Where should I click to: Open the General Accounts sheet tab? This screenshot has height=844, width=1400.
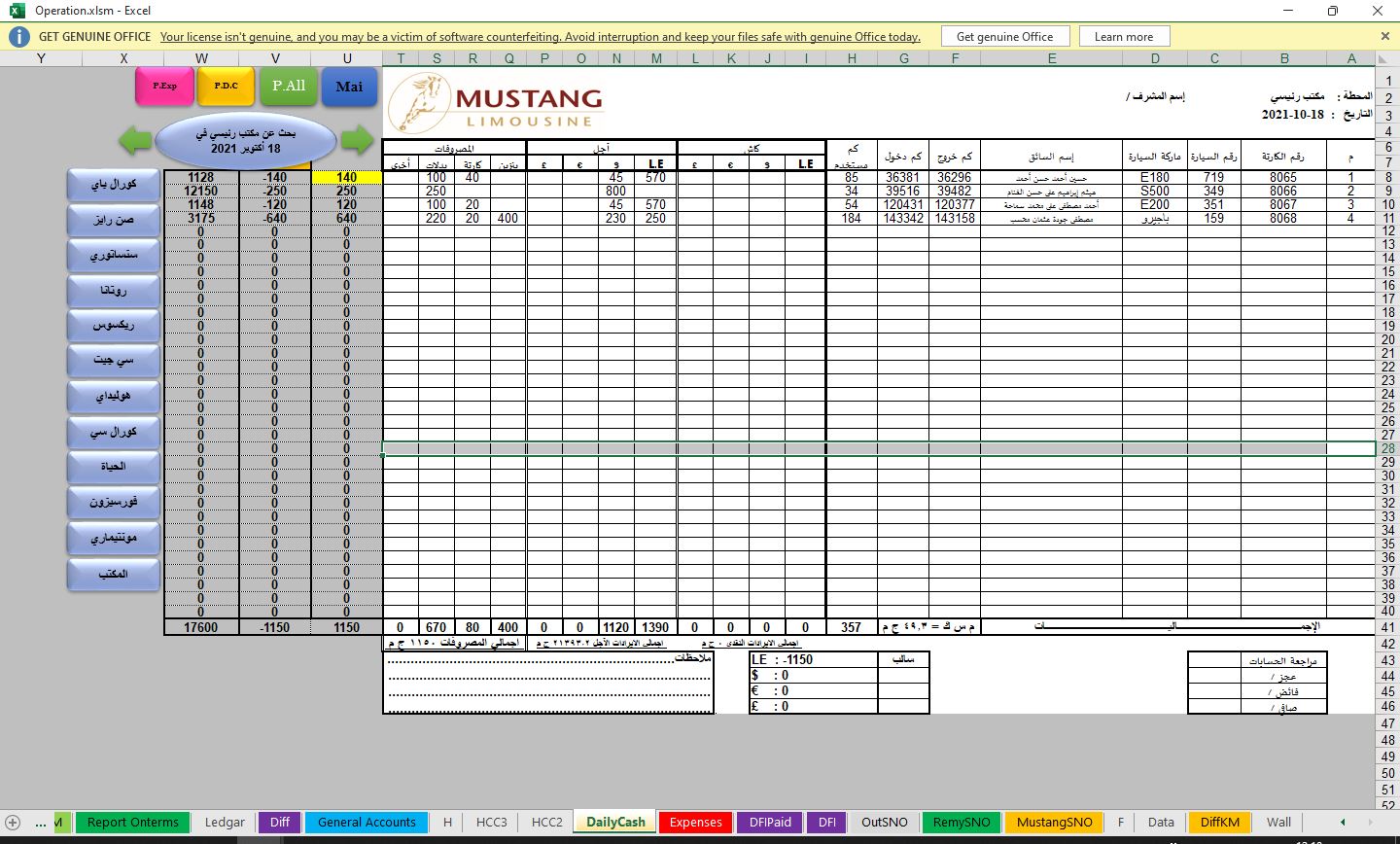pyautogui.click(x=367, y=823)
